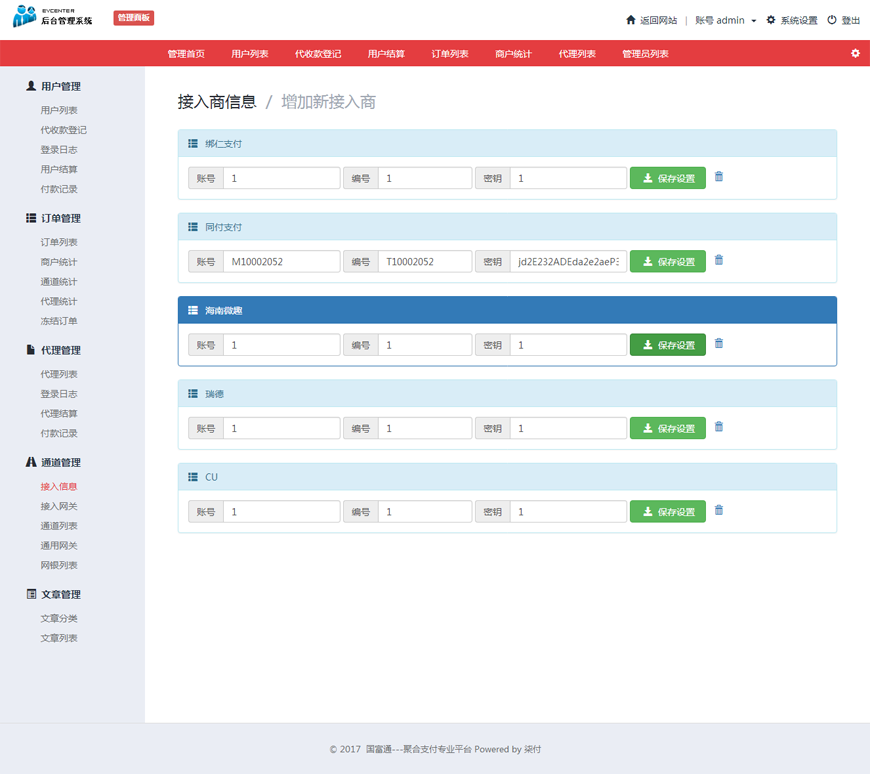The height and width of the screenshot is (774, 870).
Task: Click the 系统设置 gear icon
Action: pyautogui.click(x=771, y=20)
